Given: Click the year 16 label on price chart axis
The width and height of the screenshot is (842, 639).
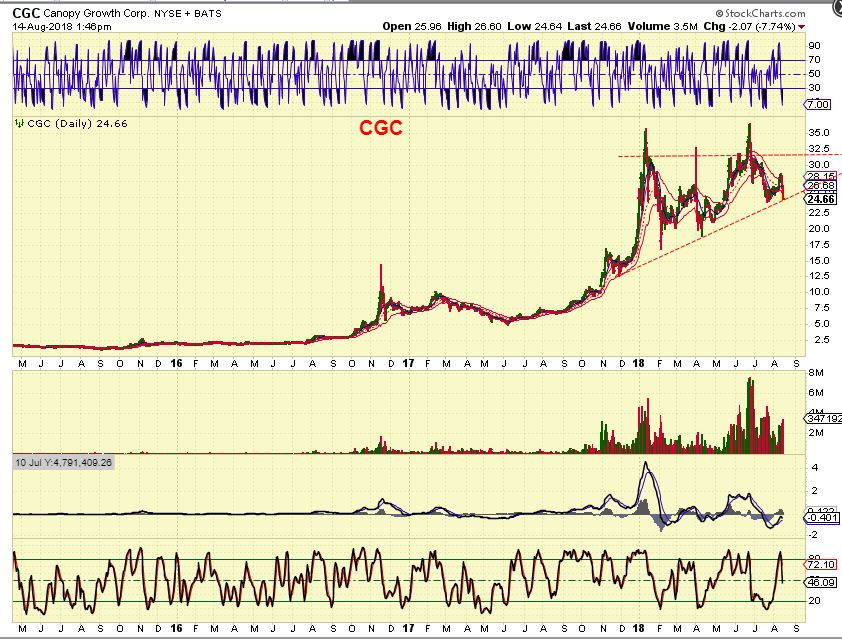Looking at the screenshot, I should point(177,364).
